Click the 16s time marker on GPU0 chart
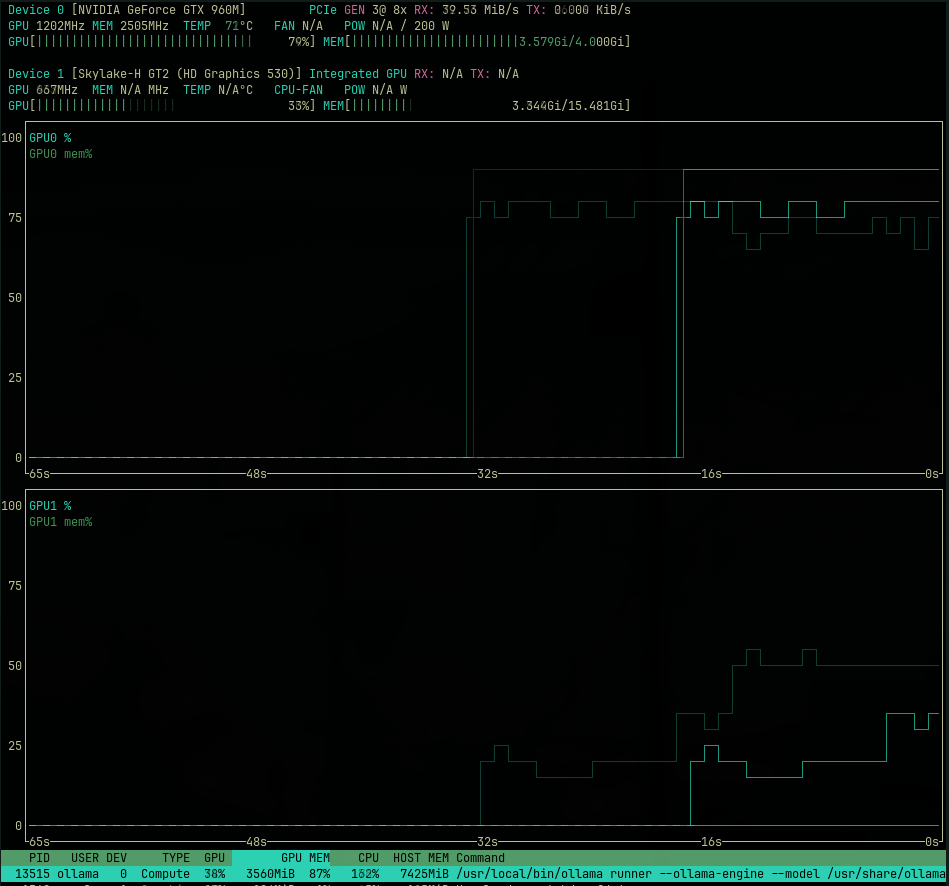The image size is (949, 886). 711,474
